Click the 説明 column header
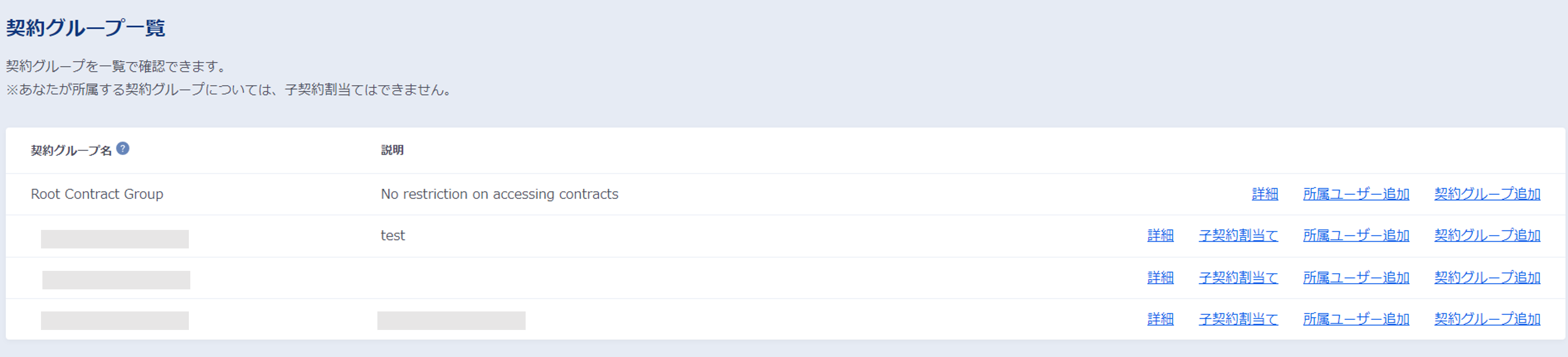 [392, 150]
